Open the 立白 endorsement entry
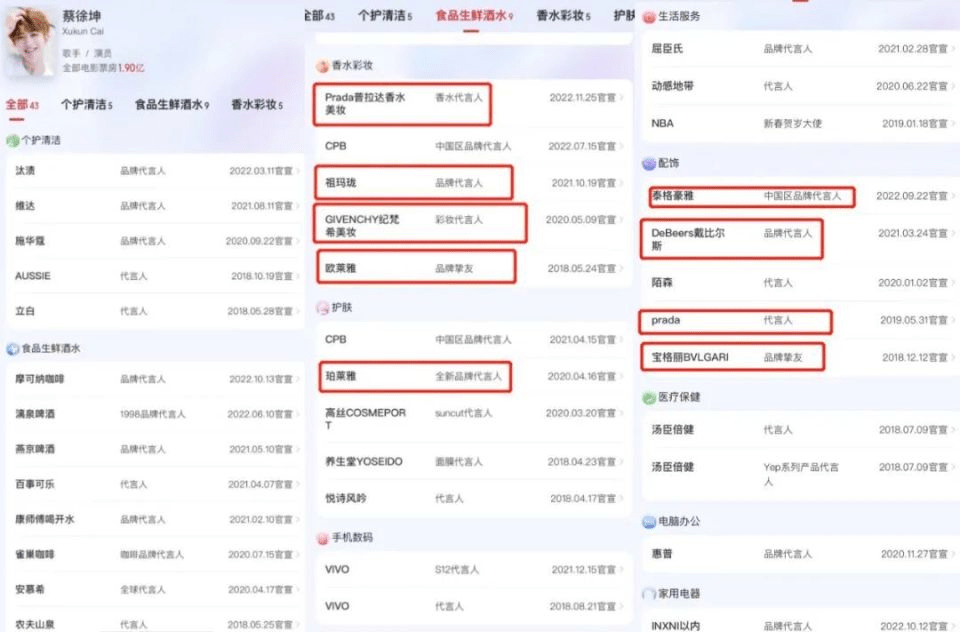 (x=156, y=311)
